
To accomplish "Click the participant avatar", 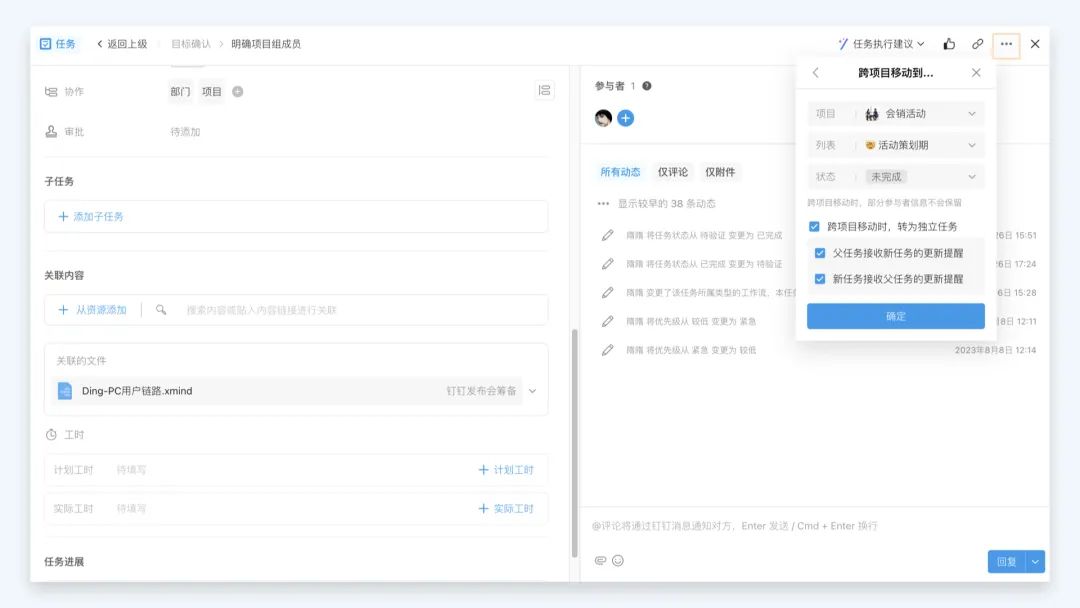I will click(x=603, y=118).
